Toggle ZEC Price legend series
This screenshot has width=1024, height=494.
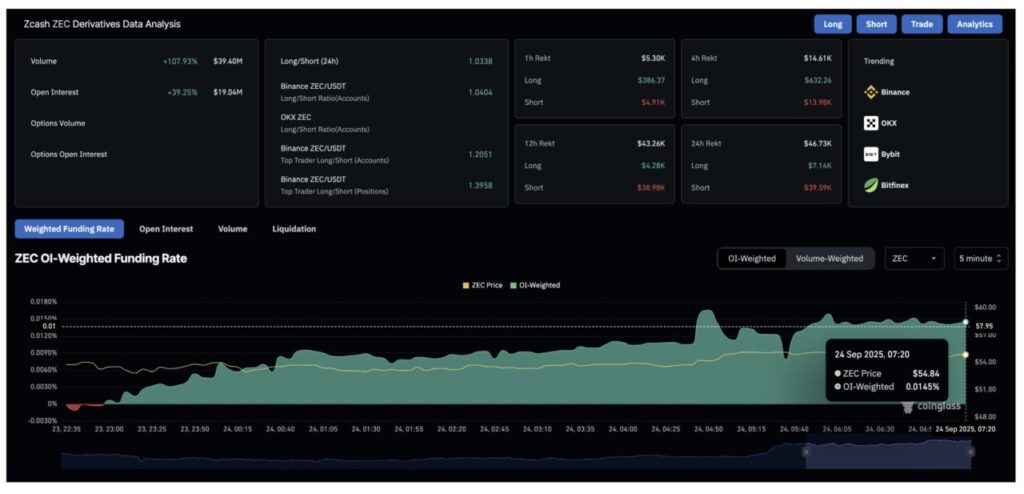pyautogui.click(x=483, y=285)
